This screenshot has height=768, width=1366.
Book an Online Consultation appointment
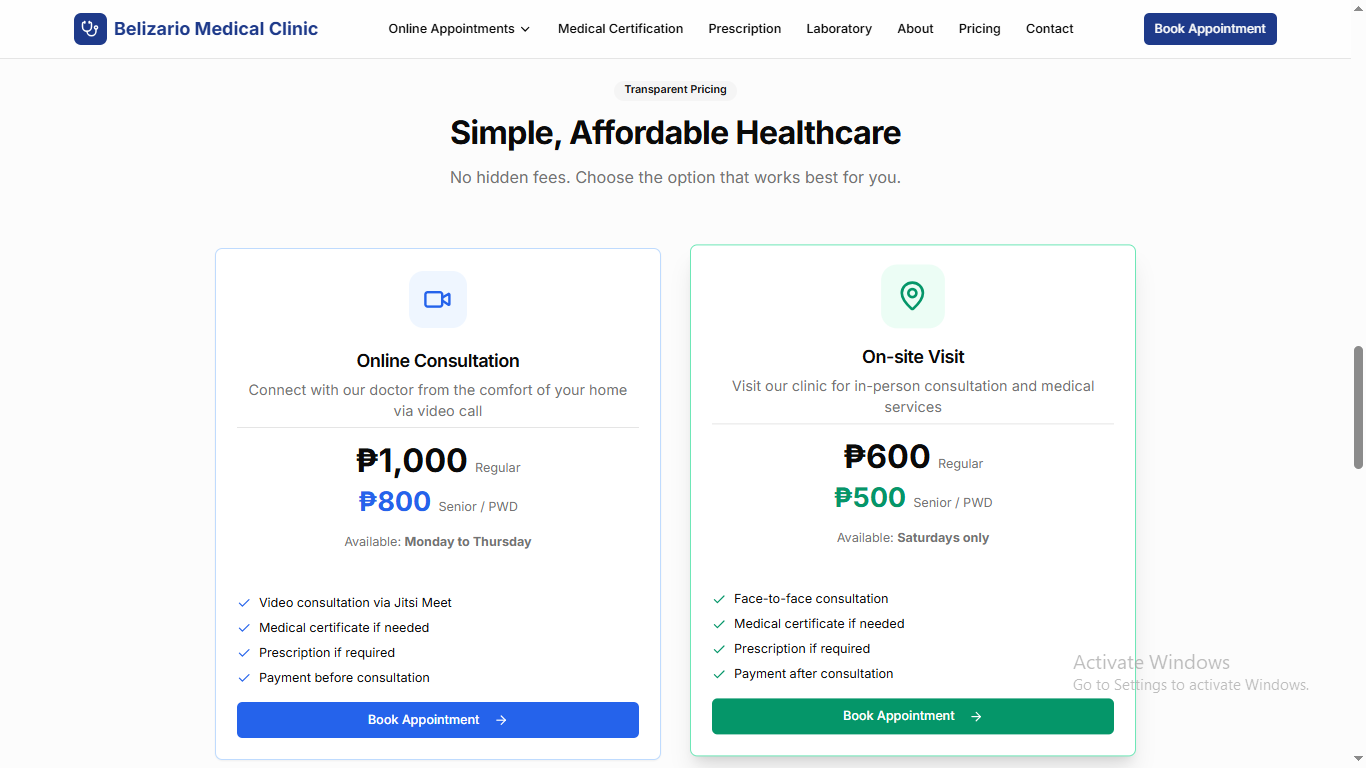click(x=437, y=720)
